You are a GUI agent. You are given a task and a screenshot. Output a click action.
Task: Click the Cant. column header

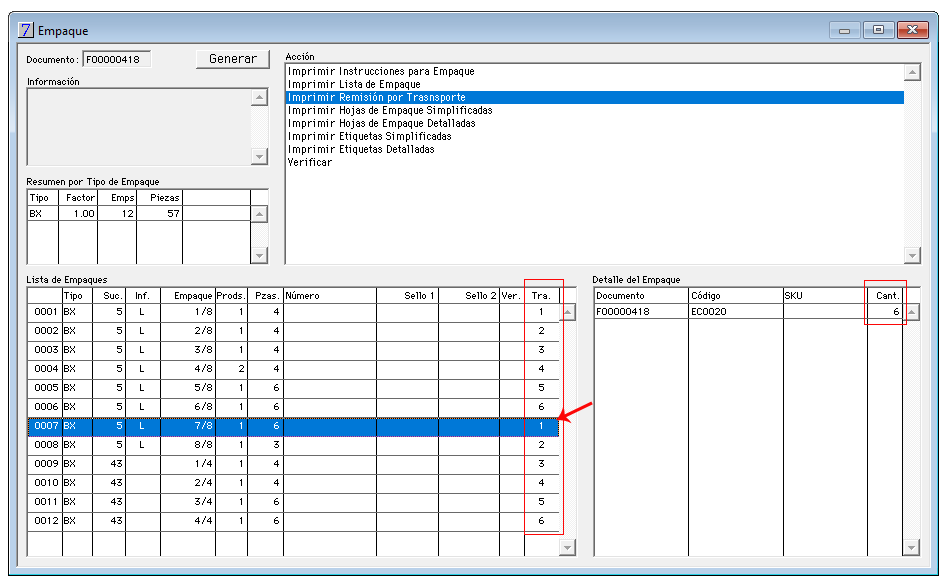pyautogui.click(x=885, y=296)
